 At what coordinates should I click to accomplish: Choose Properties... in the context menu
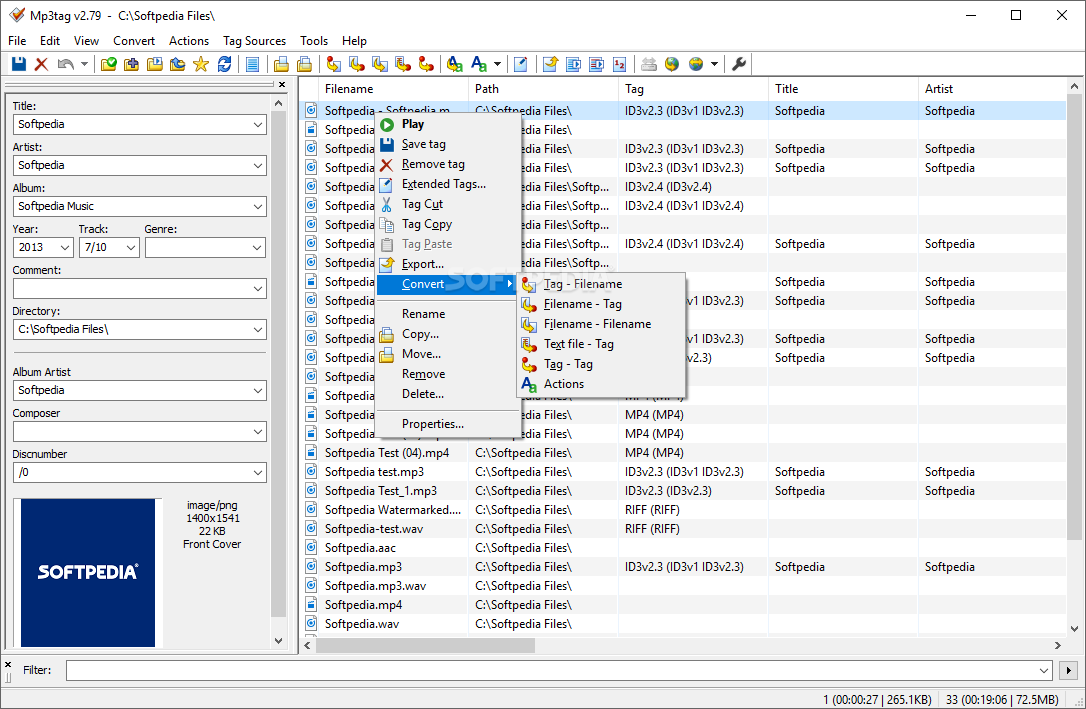pyautogui.click(x=448, y=424)
